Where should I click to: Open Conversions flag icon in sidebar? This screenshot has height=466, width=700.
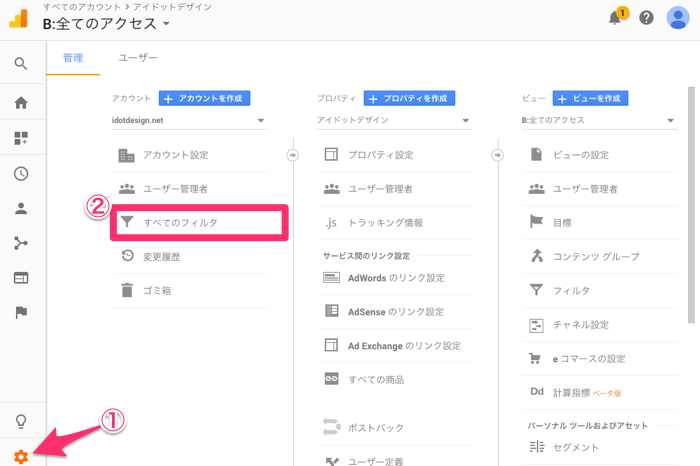click(20, 312)
